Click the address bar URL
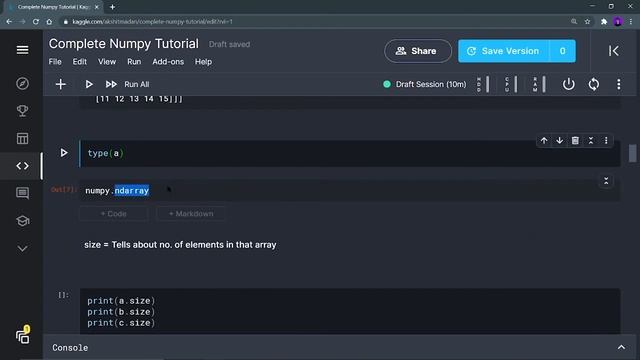This screenshot has width=640, height=360. click(152, 21)
